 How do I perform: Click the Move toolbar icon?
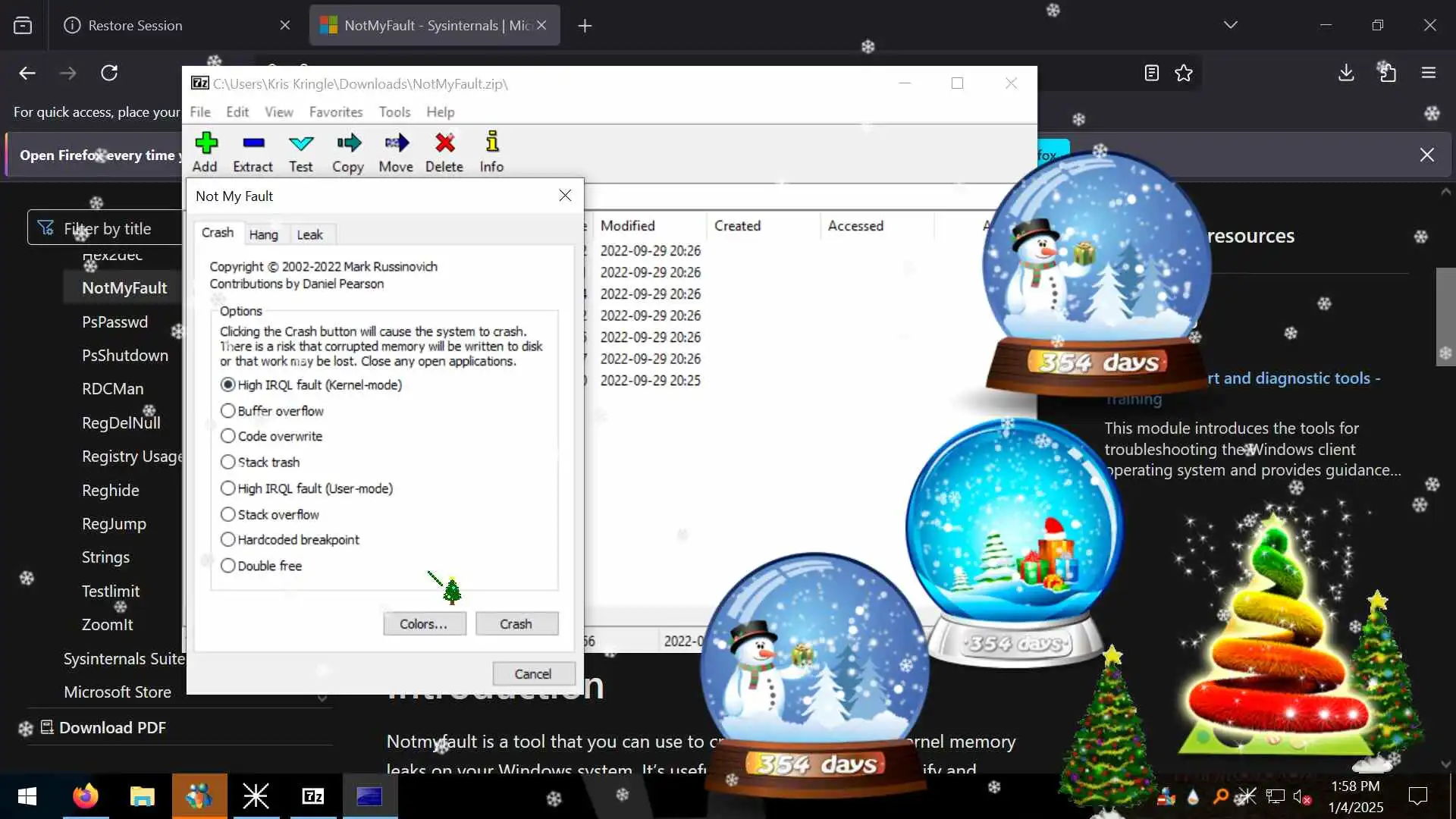coord(396,152)
